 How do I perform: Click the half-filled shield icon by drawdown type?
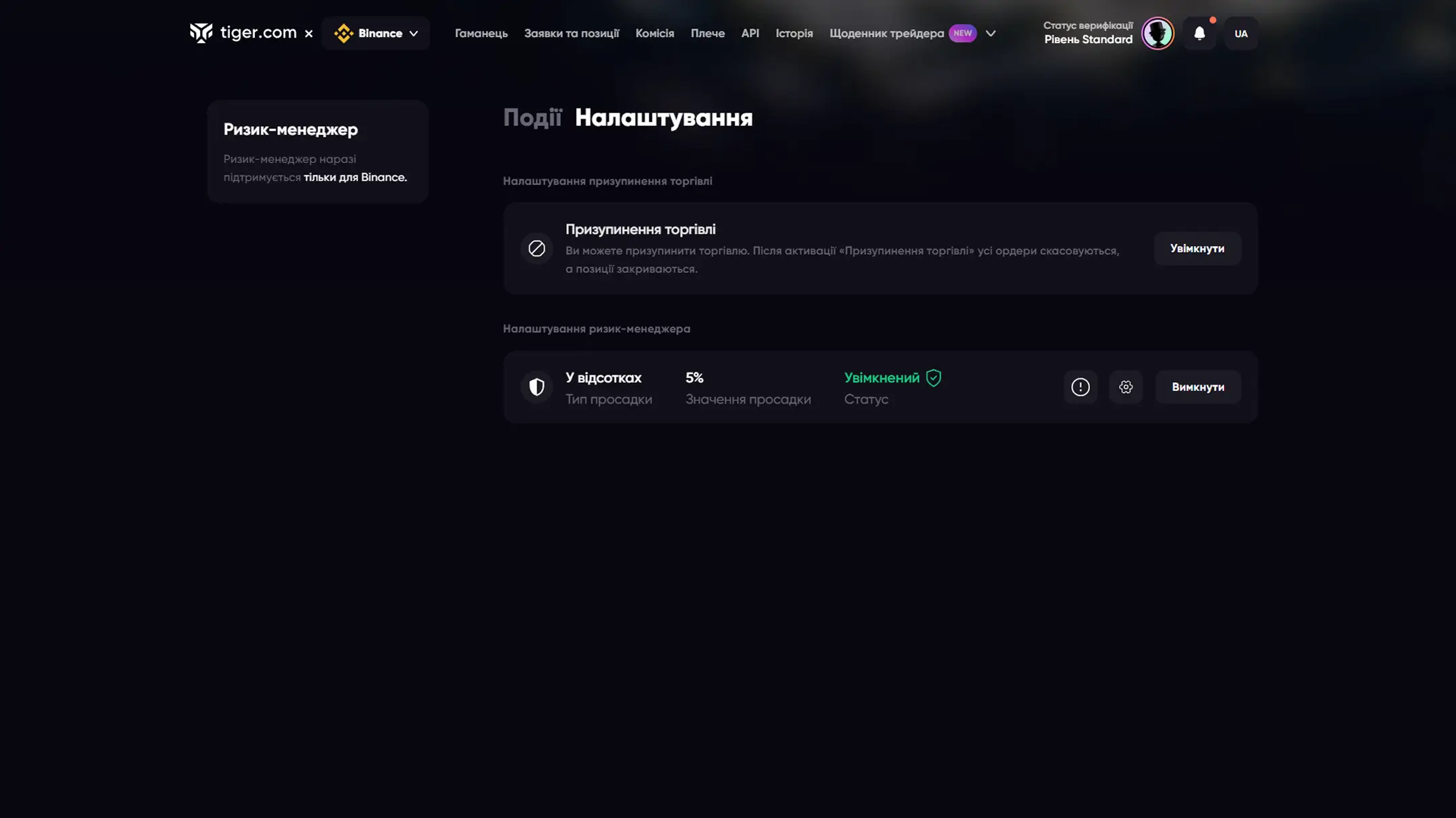[537, 387]
